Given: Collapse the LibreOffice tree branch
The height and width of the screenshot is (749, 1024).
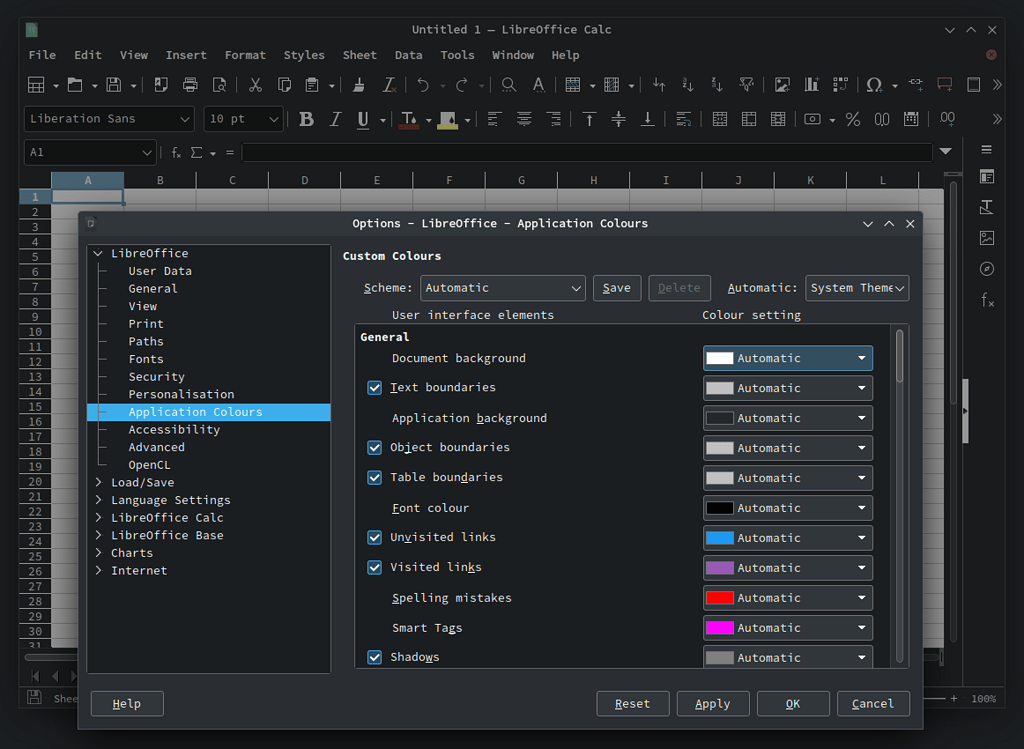Looking at the screenshot, I should coord(96,253).
